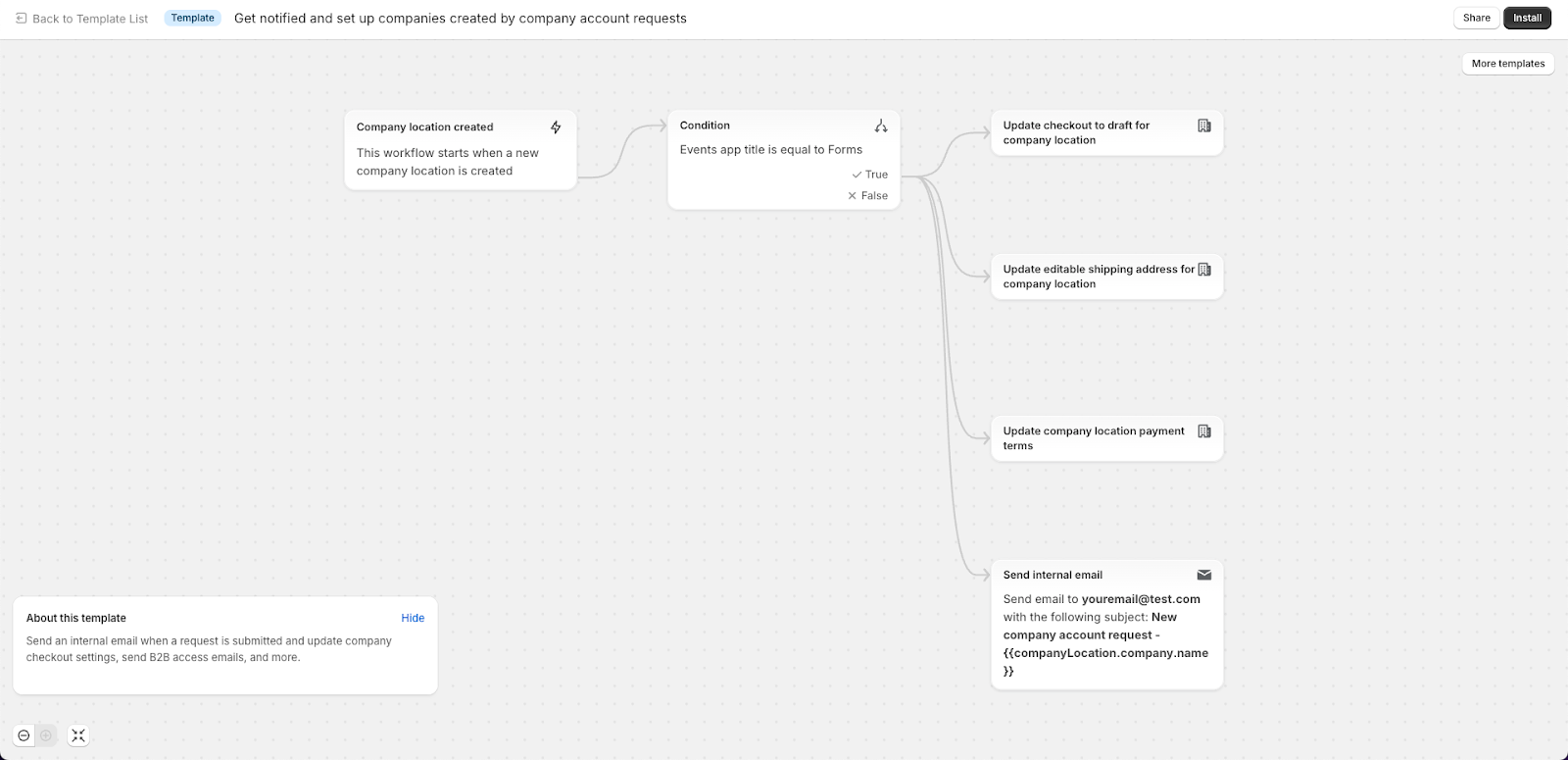1568x760 pixels.
Task: Select the Condition card title
Action: click(x=705, y=126)
